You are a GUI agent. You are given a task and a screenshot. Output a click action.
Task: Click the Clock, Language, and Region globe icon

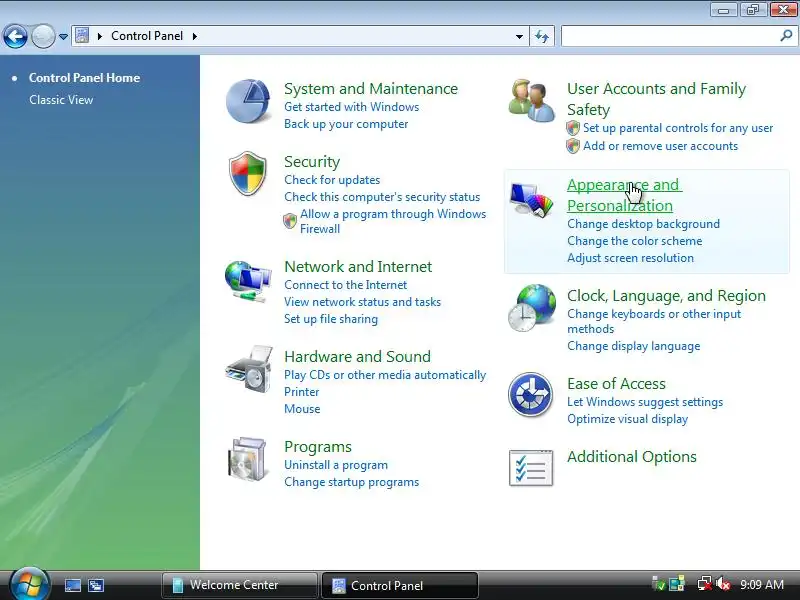point(532,308)
